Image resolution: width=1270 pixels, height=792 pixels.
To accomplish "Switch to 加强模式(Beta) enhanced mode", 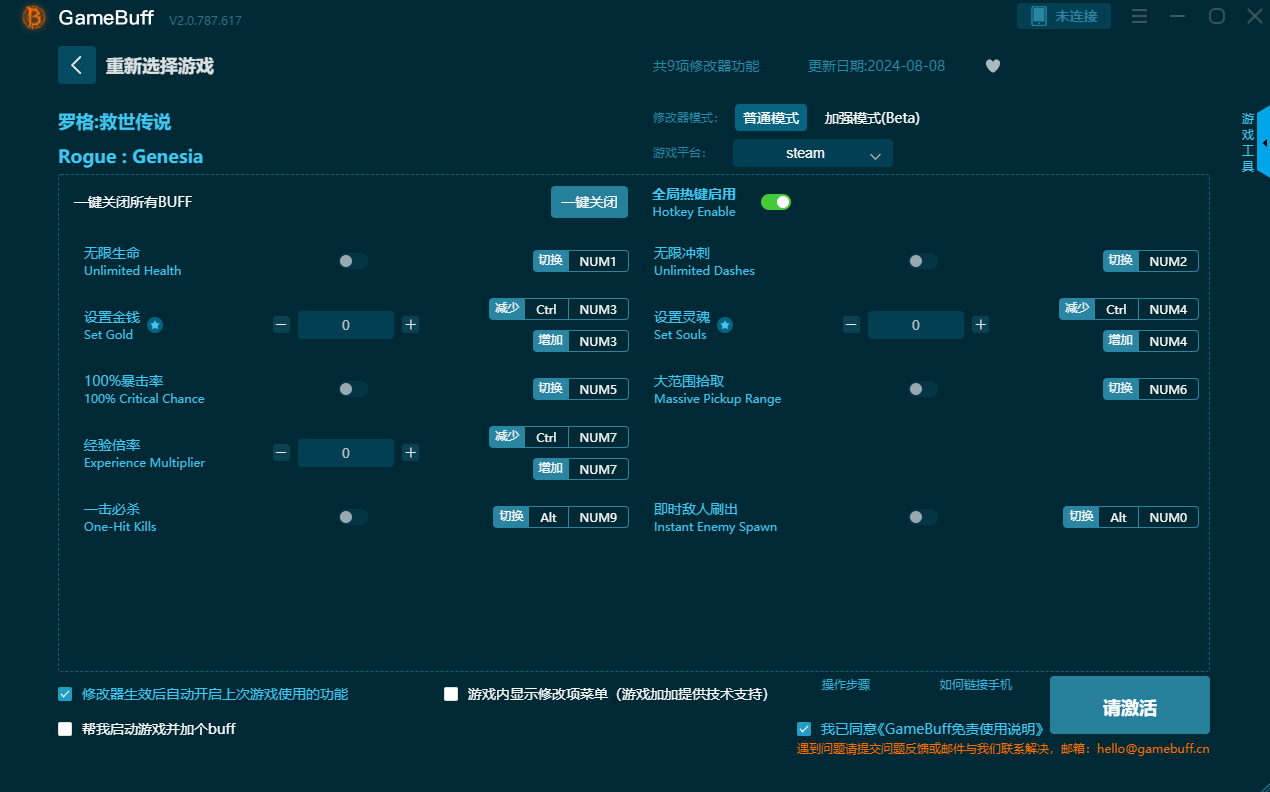I will (872, 118).
